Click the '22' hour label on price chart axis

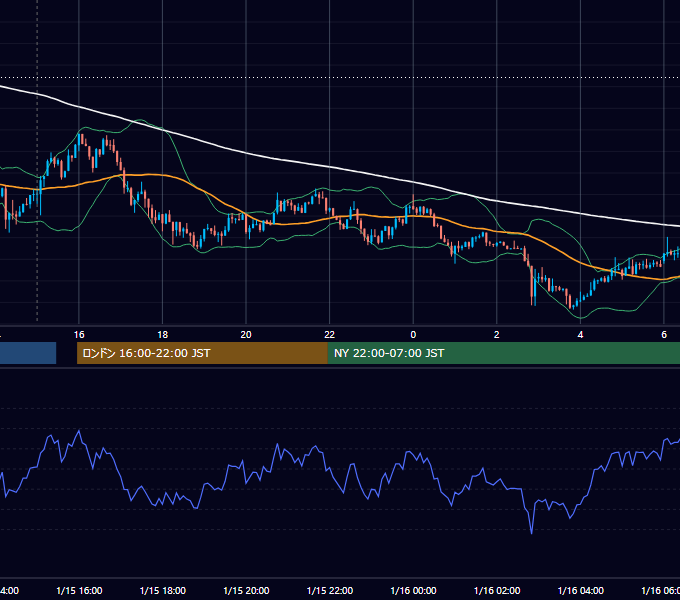click(x=330, y=335)
